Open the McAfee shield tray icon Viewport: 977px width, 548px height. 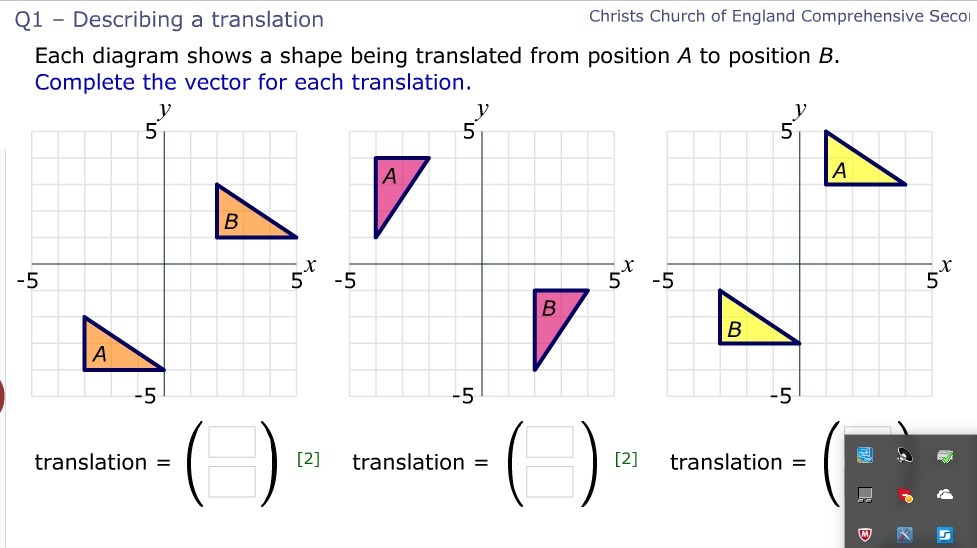[x=865, y=534]
